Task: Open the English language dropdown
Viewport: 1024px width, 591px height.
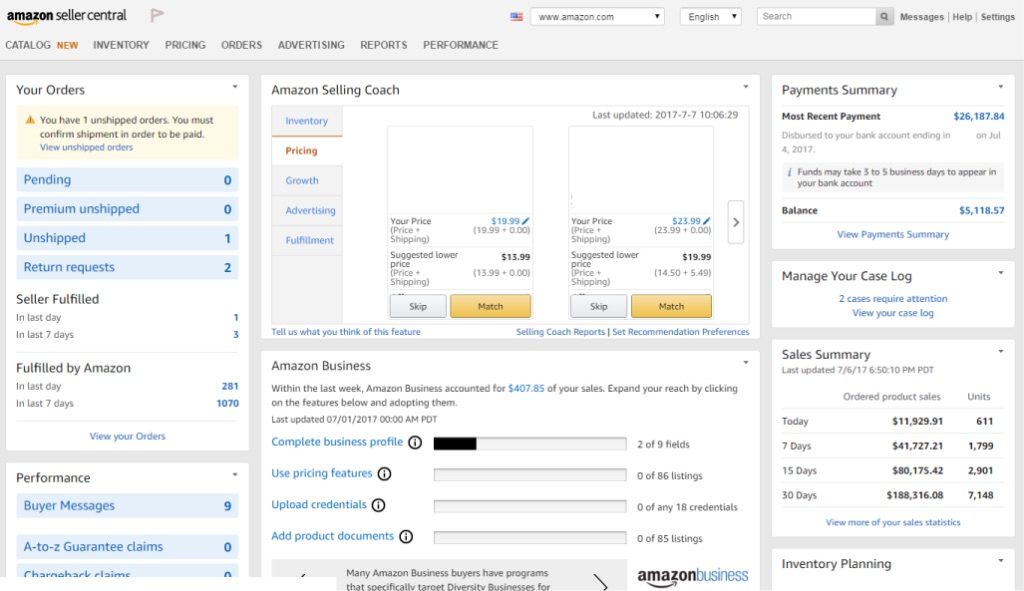Action: (x=711, y=16)
